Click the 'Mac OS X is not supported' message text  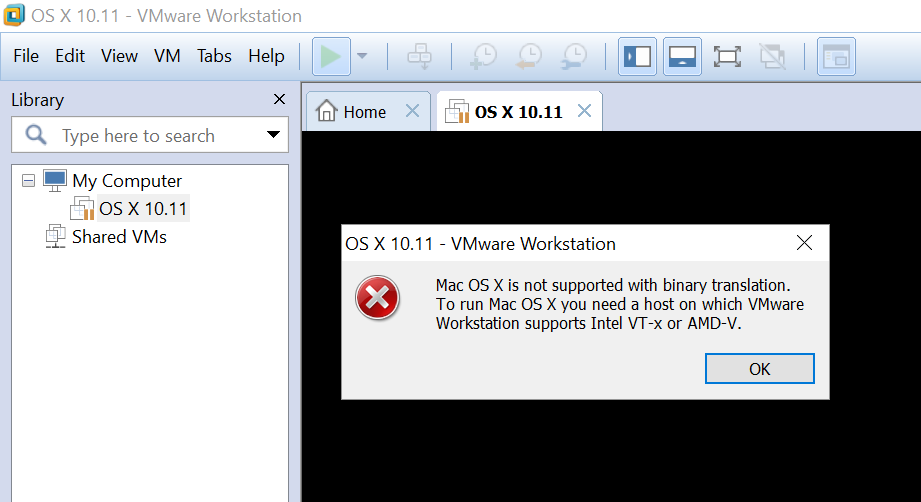click(x=620, y=304)
